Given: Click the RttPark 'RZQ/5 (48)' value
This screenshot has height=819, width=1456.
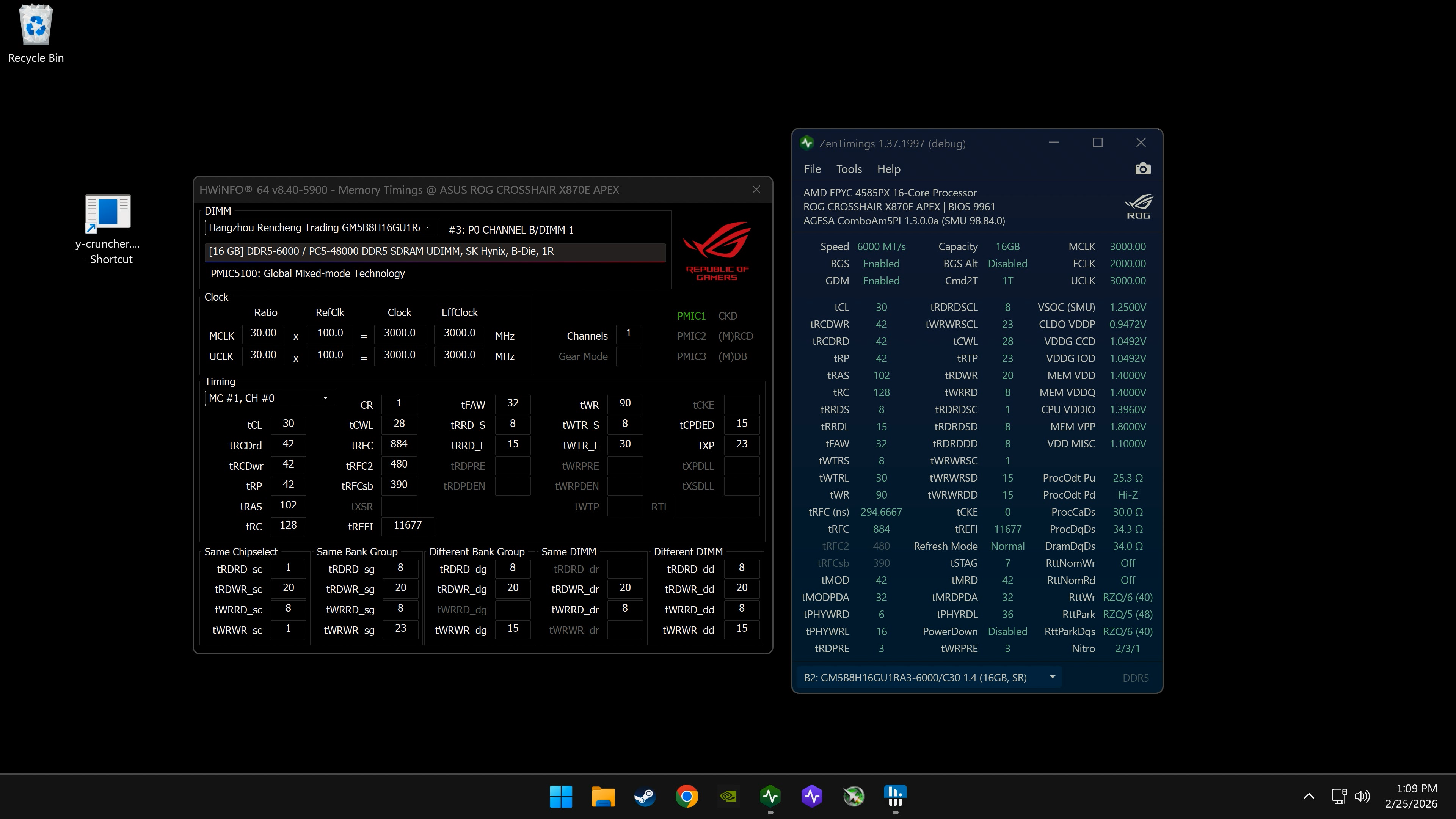Looking at the screenshot, I should [1128, 614].
